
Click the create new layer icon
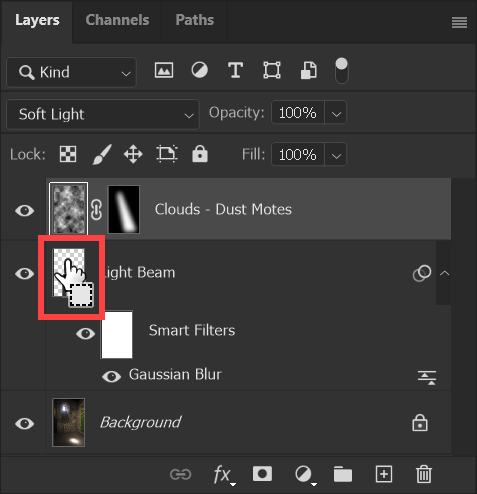(x=384, y=474)
